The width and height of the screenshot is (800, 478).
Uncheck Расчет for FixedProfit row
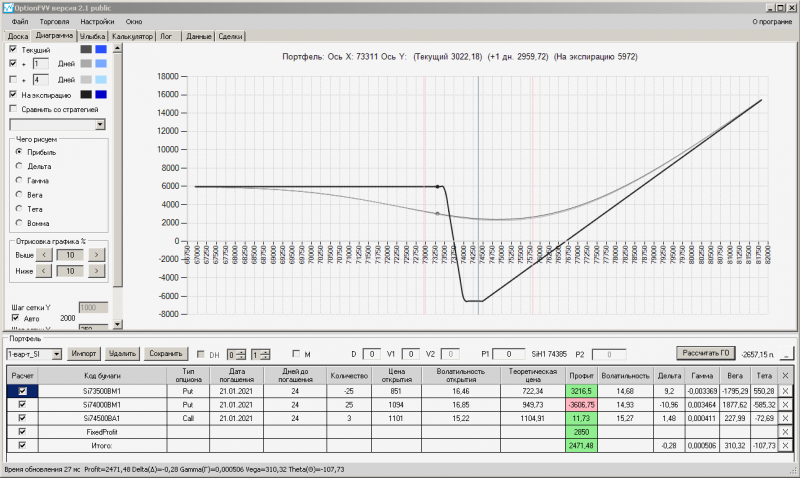click(22, 432)
